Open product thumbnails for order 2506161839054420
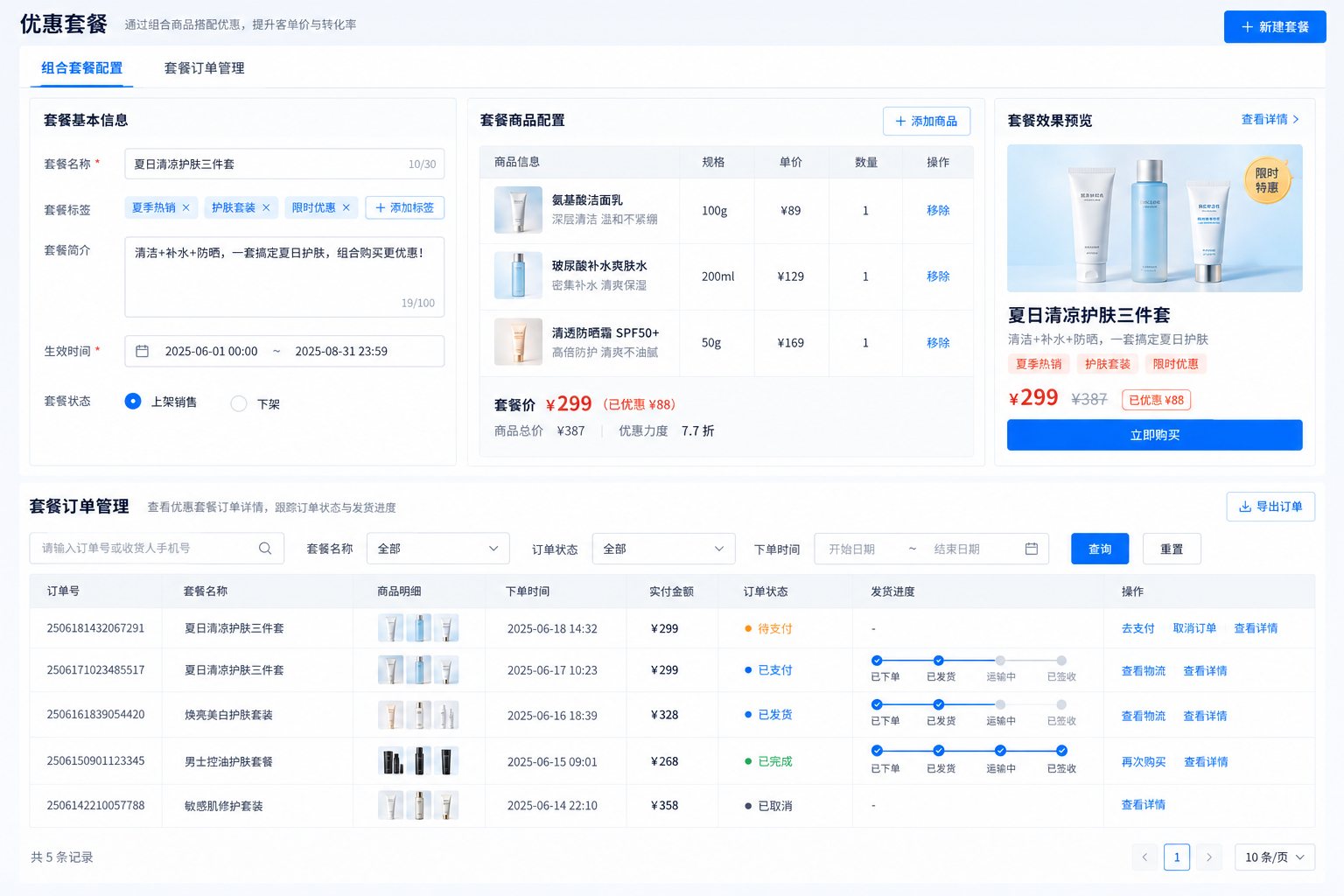 click(x=418, y=715)
